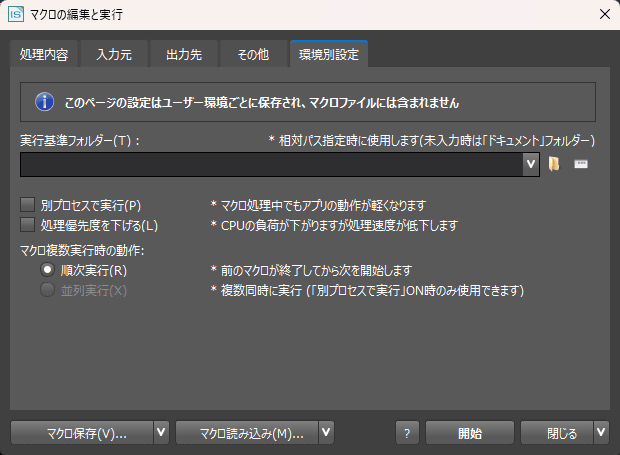Click the hint 複数同時に実行 text
The height and width of the screenshot is (455, 620).
[x=367, y=290]
